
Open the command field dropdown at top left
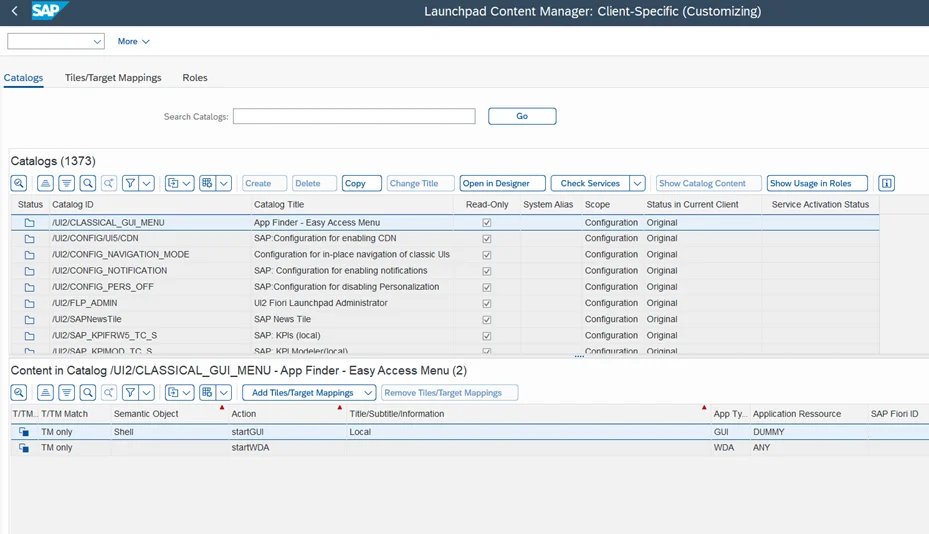coord(97,41)
